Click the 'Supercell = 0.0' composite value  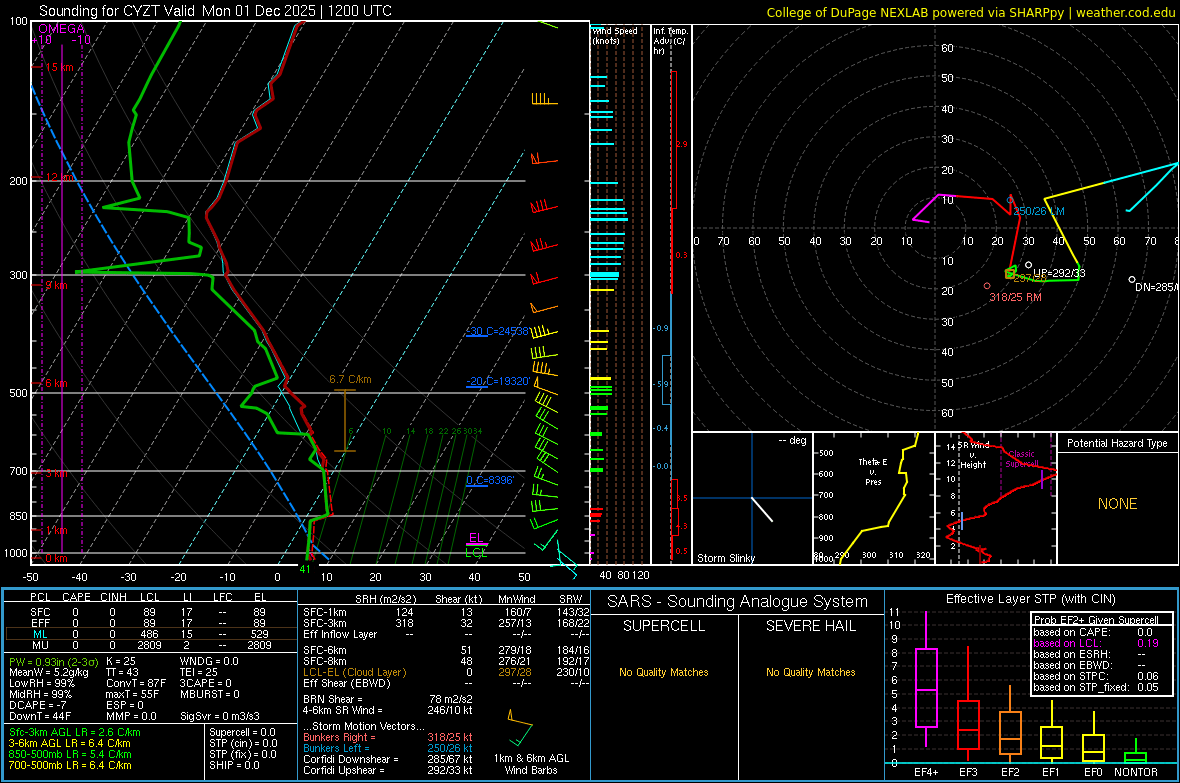tap(242, 733)
